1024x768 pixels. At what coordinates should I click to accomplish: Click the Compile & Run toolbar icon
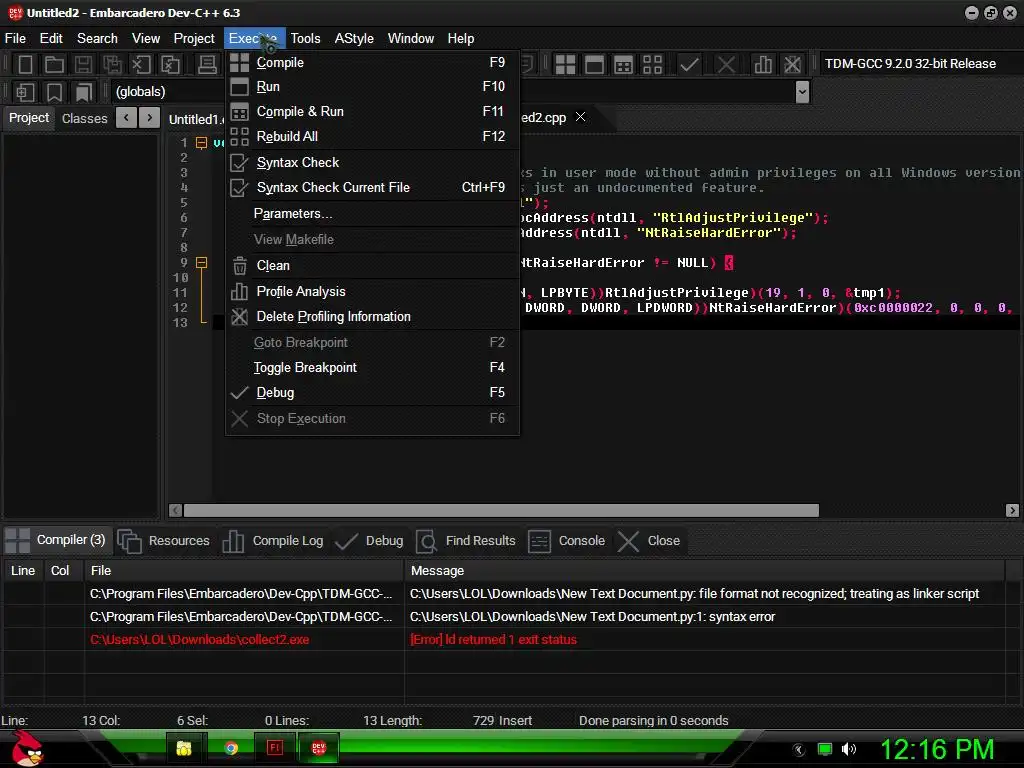[624, 64]
